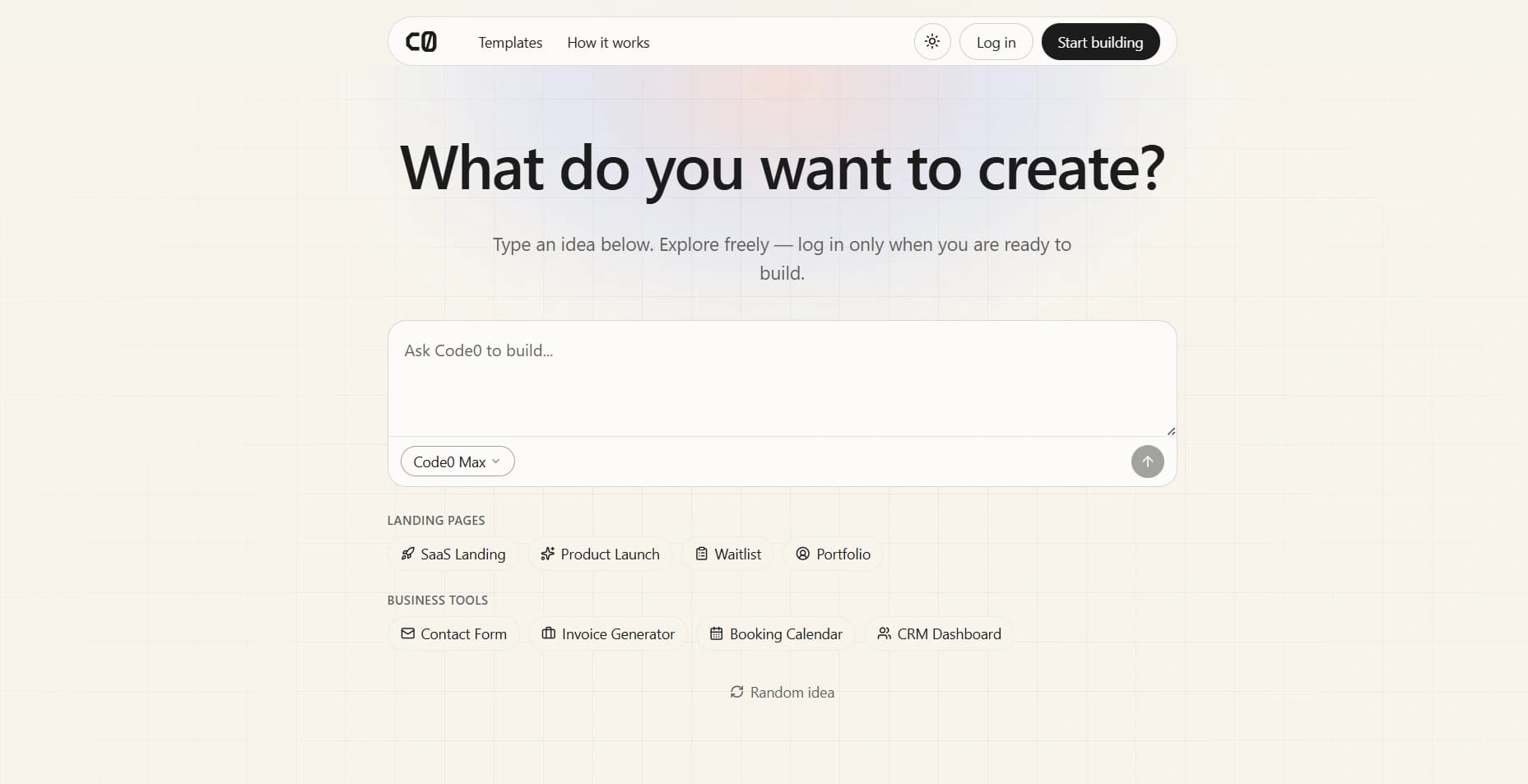
Task: Click the send arrow button
Action: coord(1147,462)
